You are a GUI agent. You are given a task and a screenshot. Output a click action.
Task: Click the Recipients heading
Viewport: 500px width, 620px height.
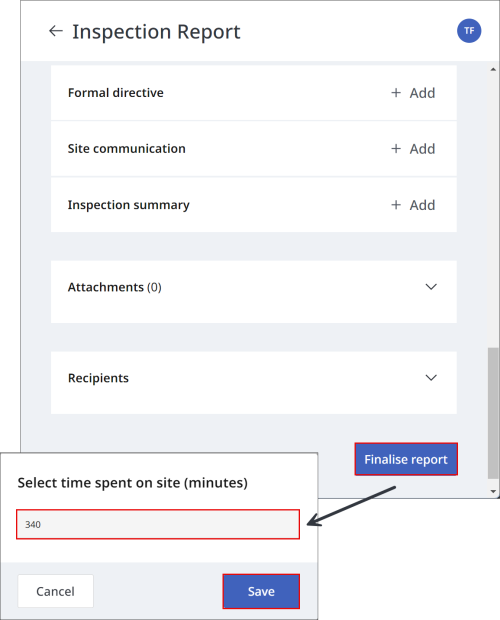[x=98, y=378]
